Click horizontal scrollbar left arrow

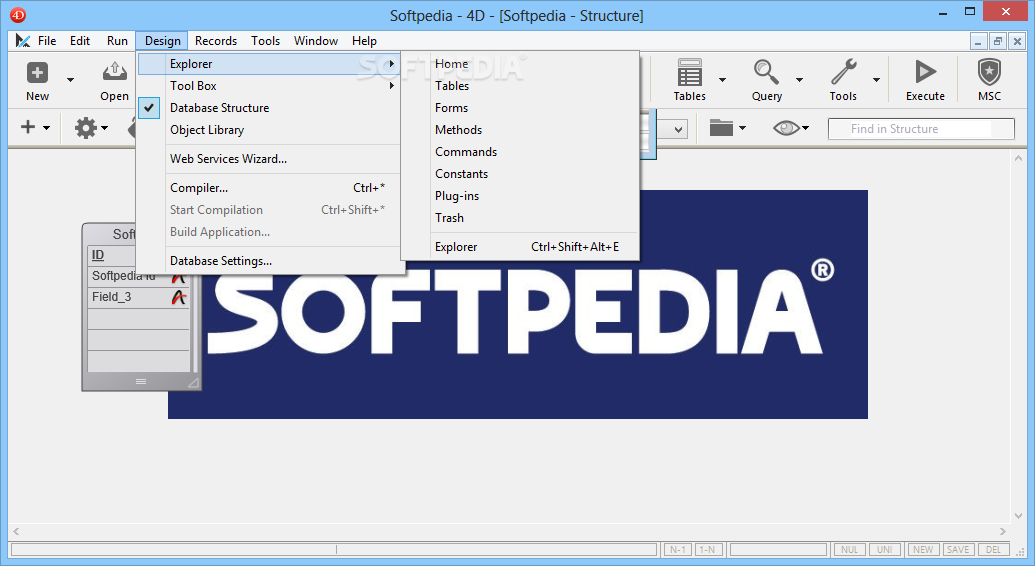click(17, 531)
